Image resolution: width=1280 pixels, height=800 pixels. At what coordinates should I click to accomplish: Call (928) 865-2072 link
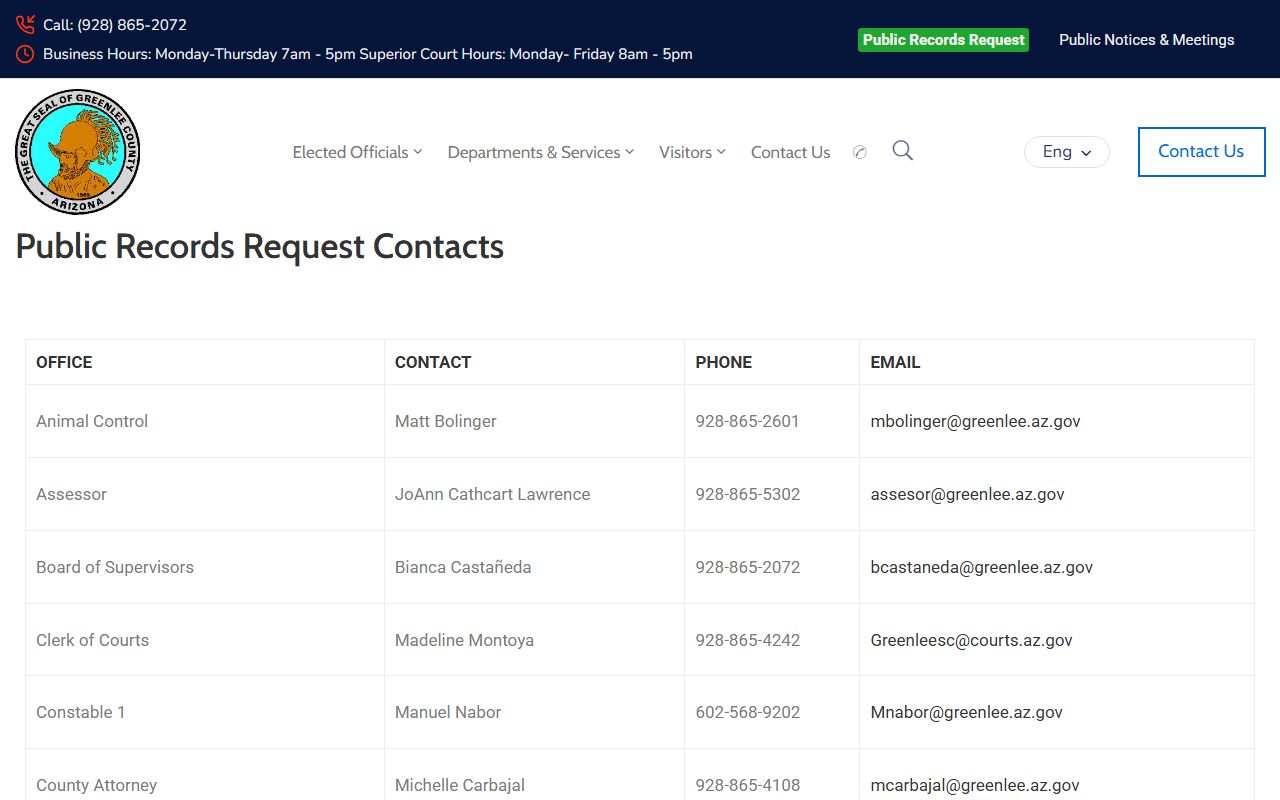[115, 25]
